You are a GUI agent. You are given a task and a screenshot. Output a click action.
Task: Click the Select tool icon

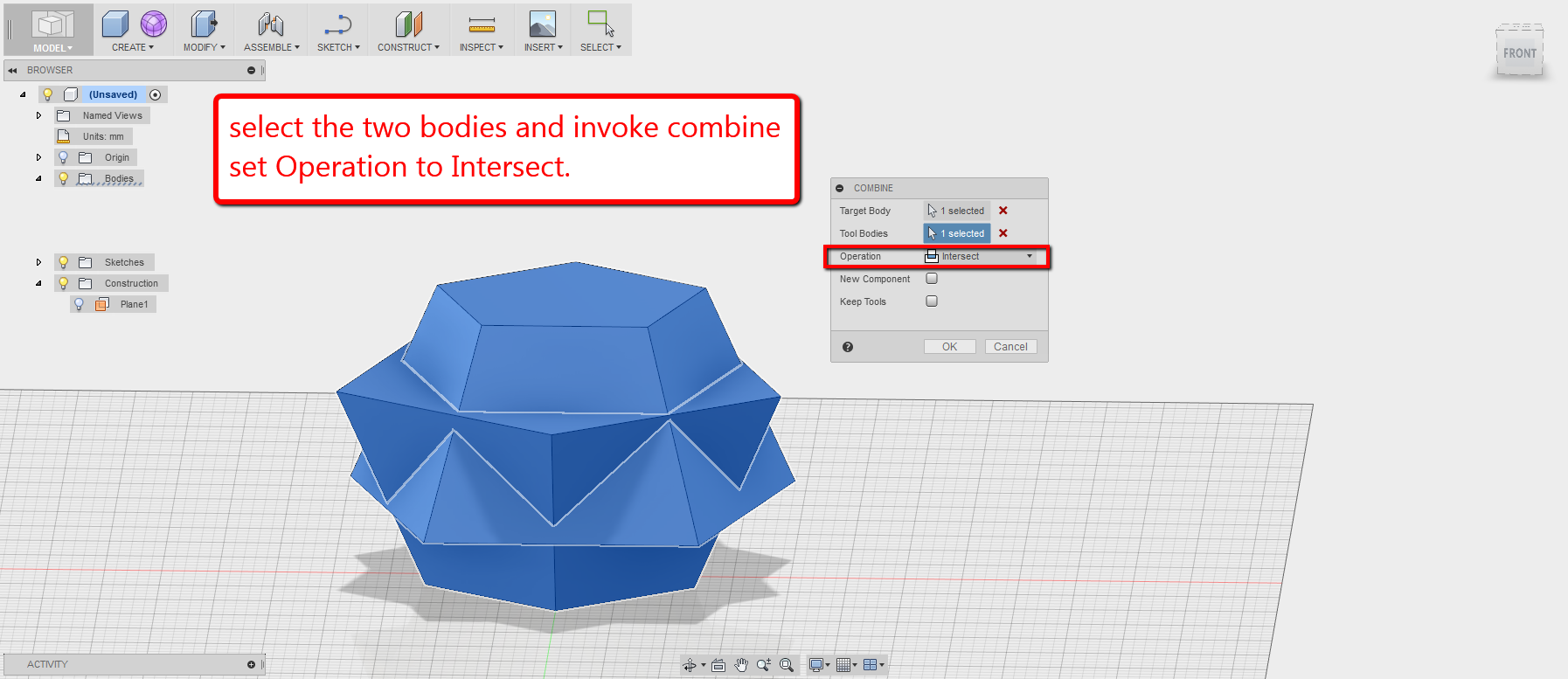[x=600, y=24]
